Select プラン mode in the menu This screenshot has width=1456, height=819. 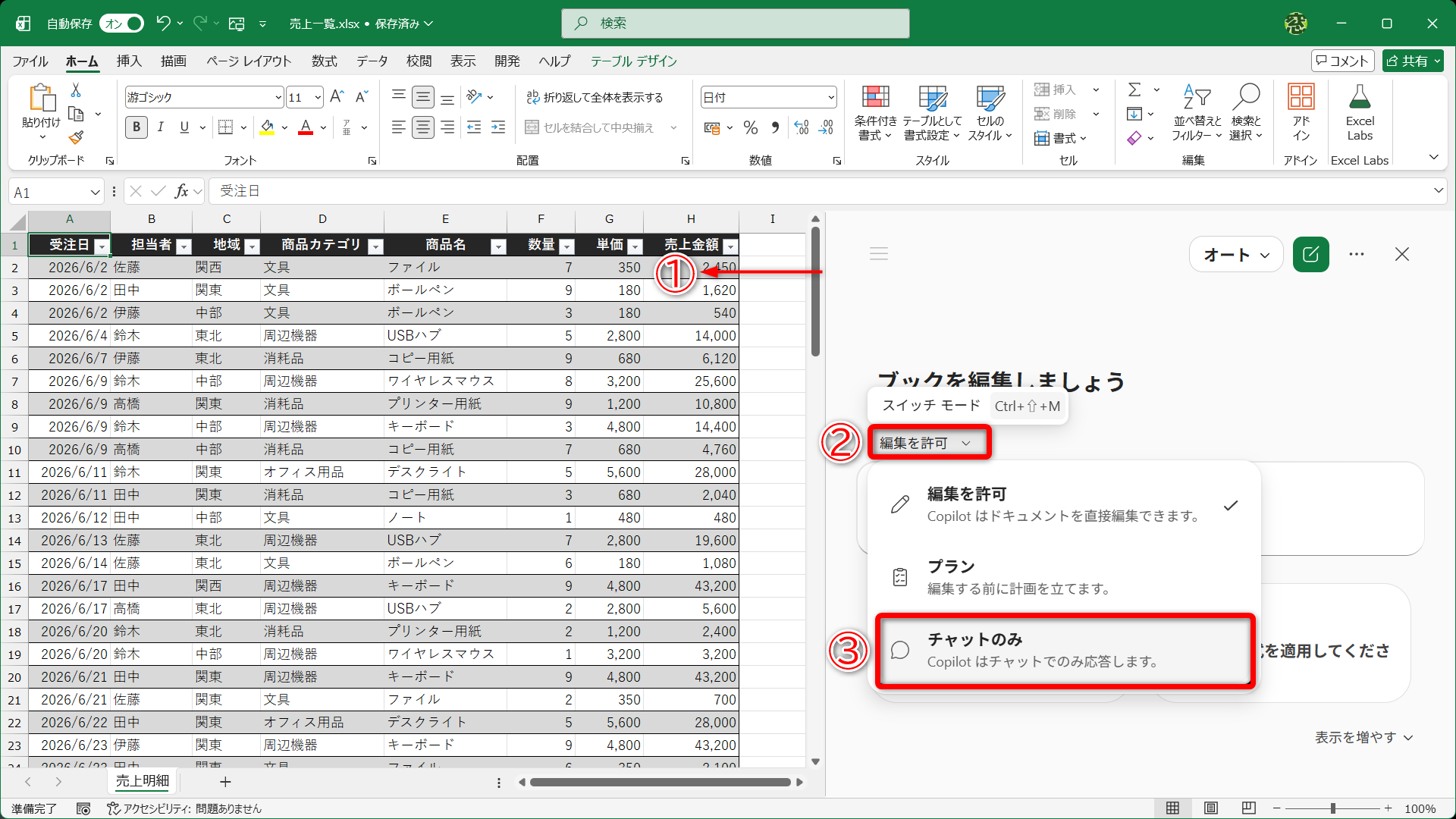point(1065,578)
